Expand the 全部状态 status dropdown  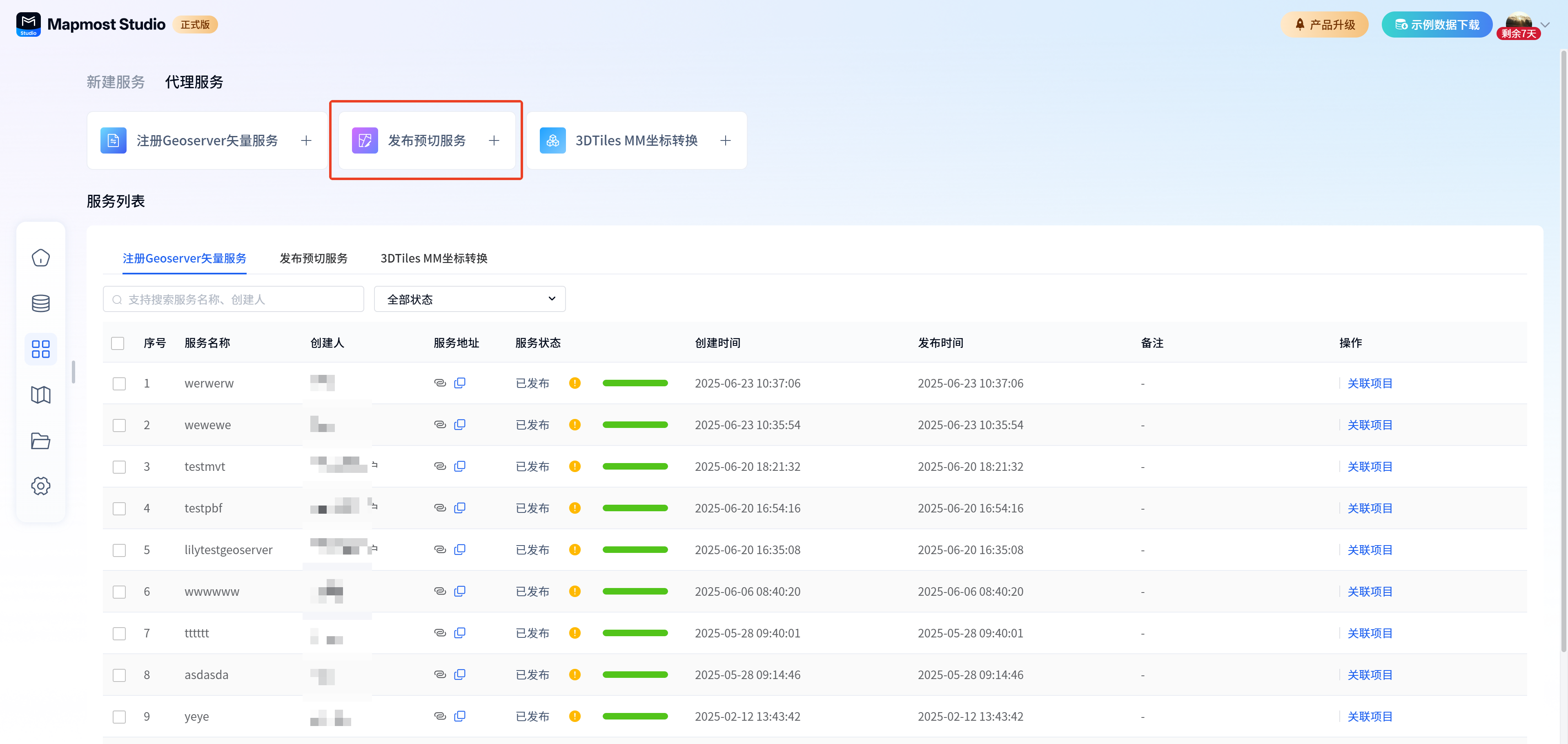point(469,299)
